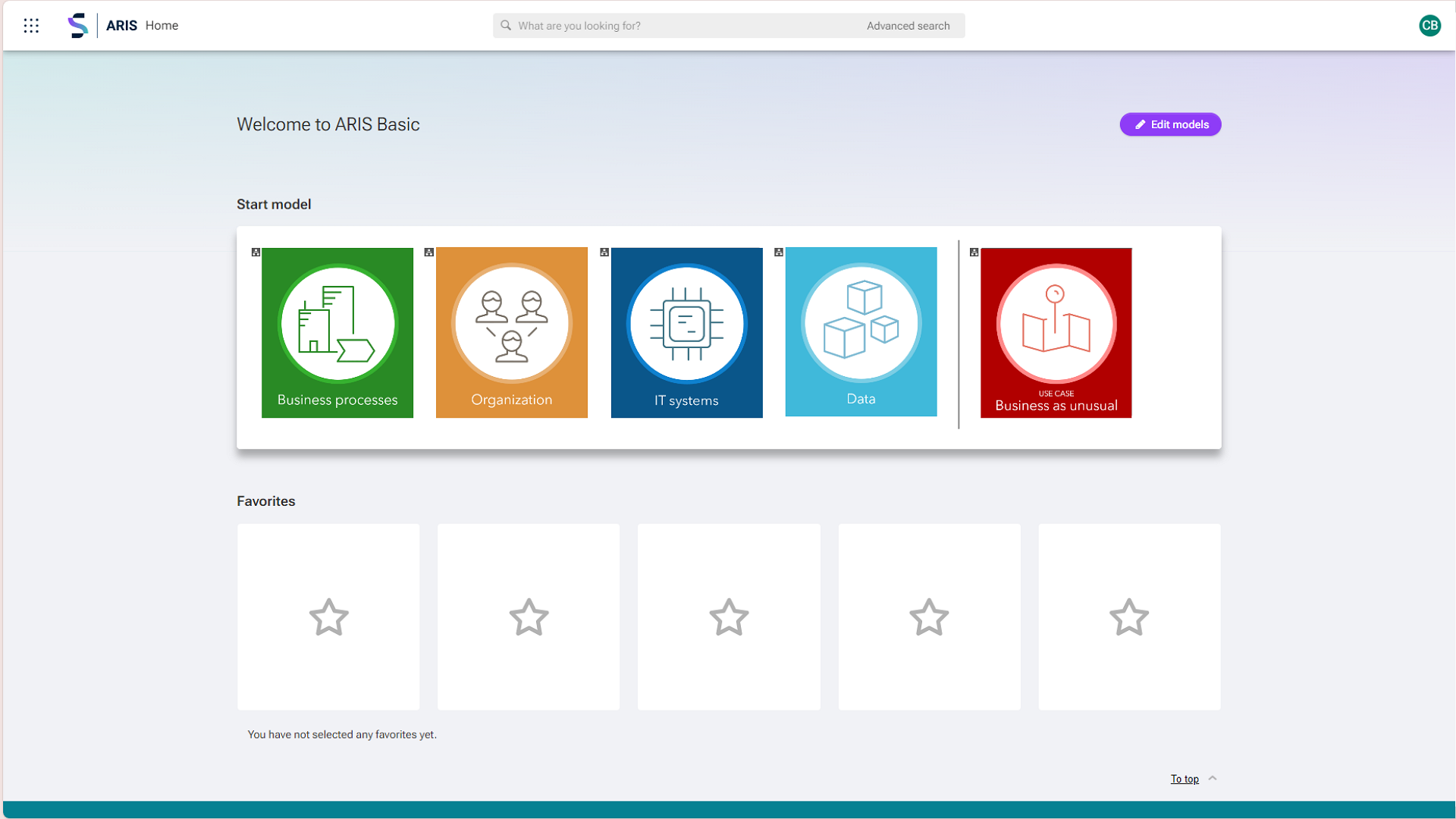Image resolution: width=1456 pixels, height=819 pixels.
Task: Open the CB user profile menu
Action: point(1430,25)
